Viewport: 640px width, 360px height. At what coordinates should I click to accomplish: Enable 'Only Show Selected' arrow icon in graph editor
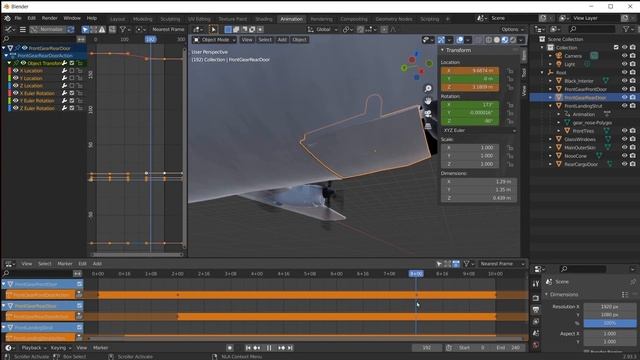point(85,29)
